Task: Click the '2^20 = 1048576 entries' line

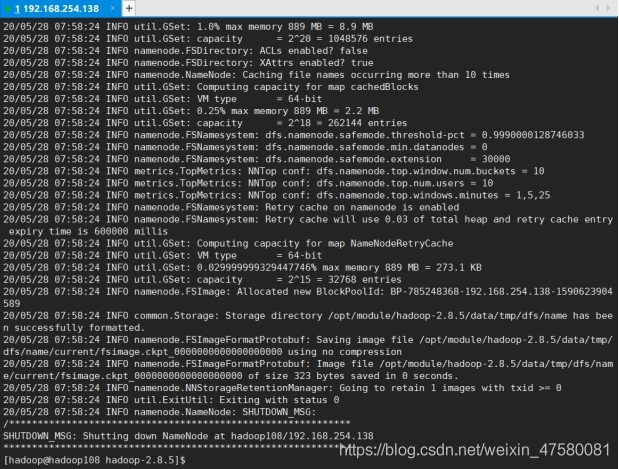Action: click(x=208, y=39)
